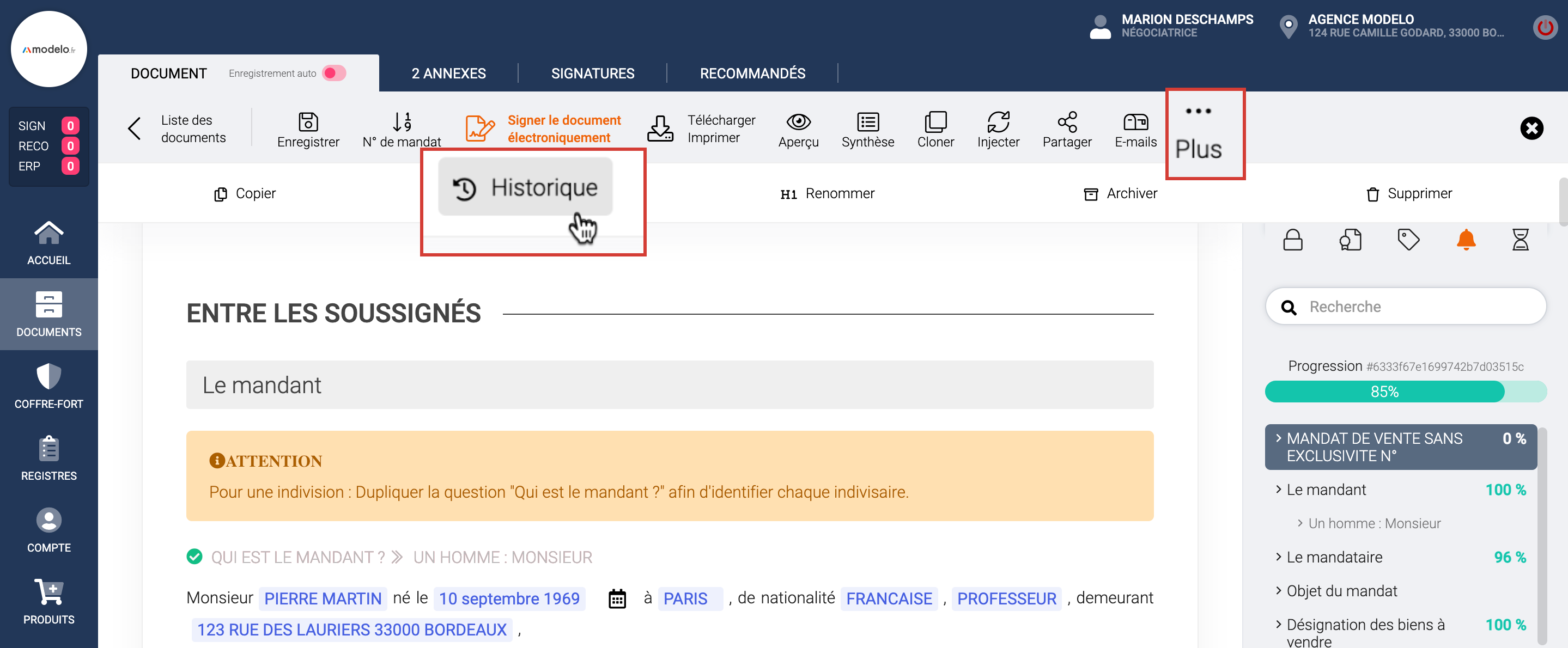Click the Injecter refresh icon
1568x648 pixels.
click(998, 123)
